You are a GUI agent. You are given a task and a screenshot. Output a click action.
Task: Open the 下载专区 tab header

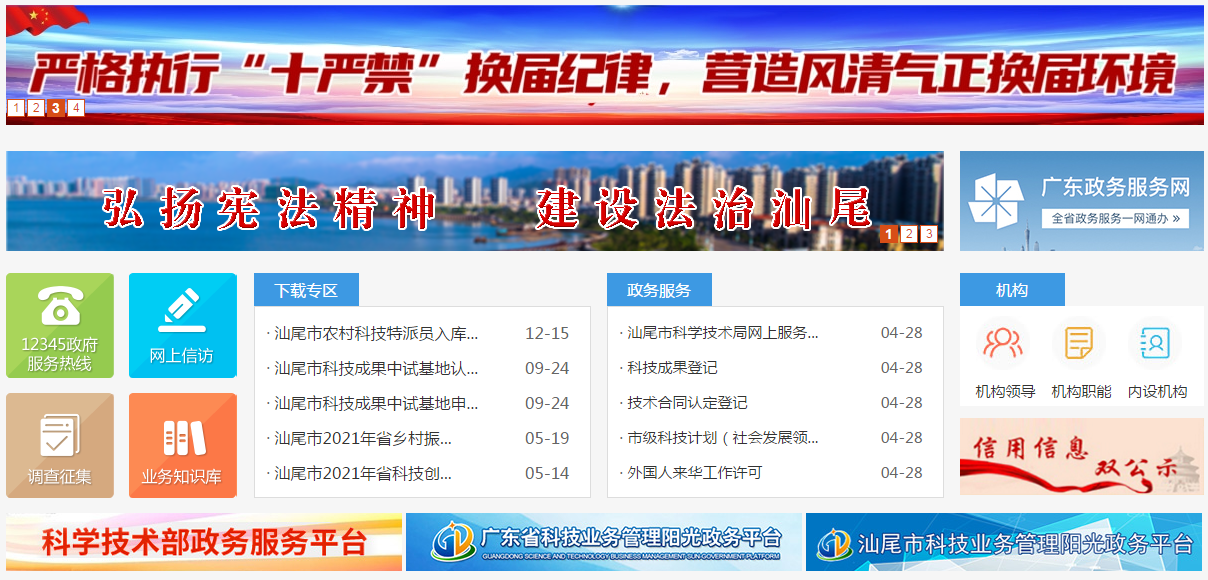[x=306, y=290]
